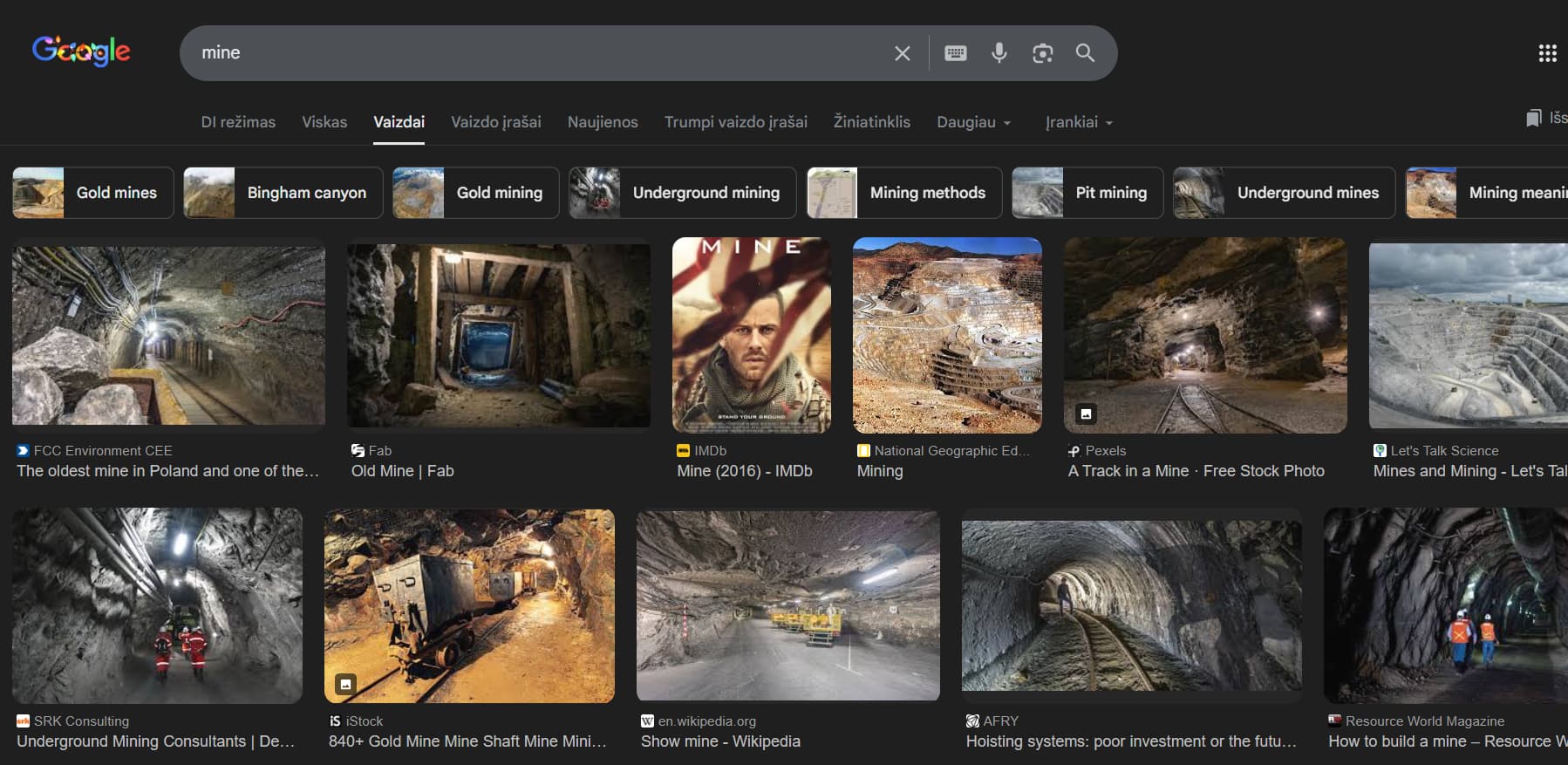Select the Bingham canyon suggestion chip
Image resolution: width=1568 pixels, height=765 pixels.
283,193
